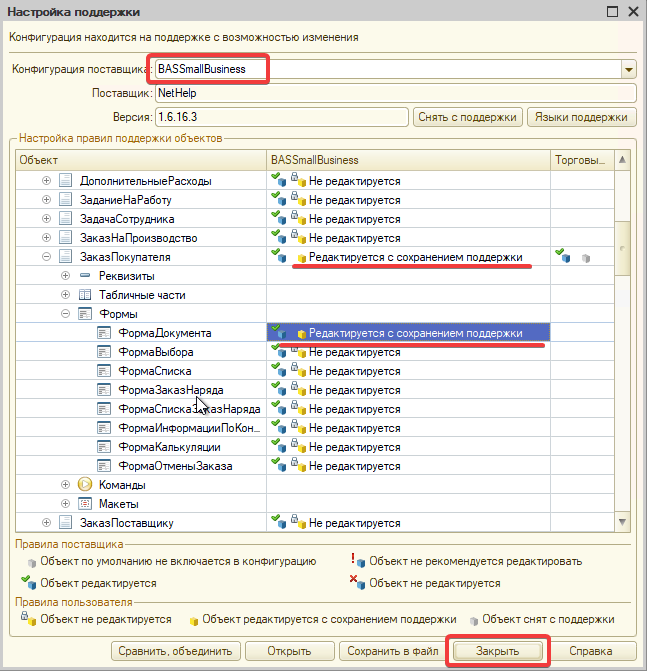Viewport: 647px width, 671px height.
Task: Click the lock status icon in ЗаданиеНаРаботу row
Action: click(x=295, y=200)
